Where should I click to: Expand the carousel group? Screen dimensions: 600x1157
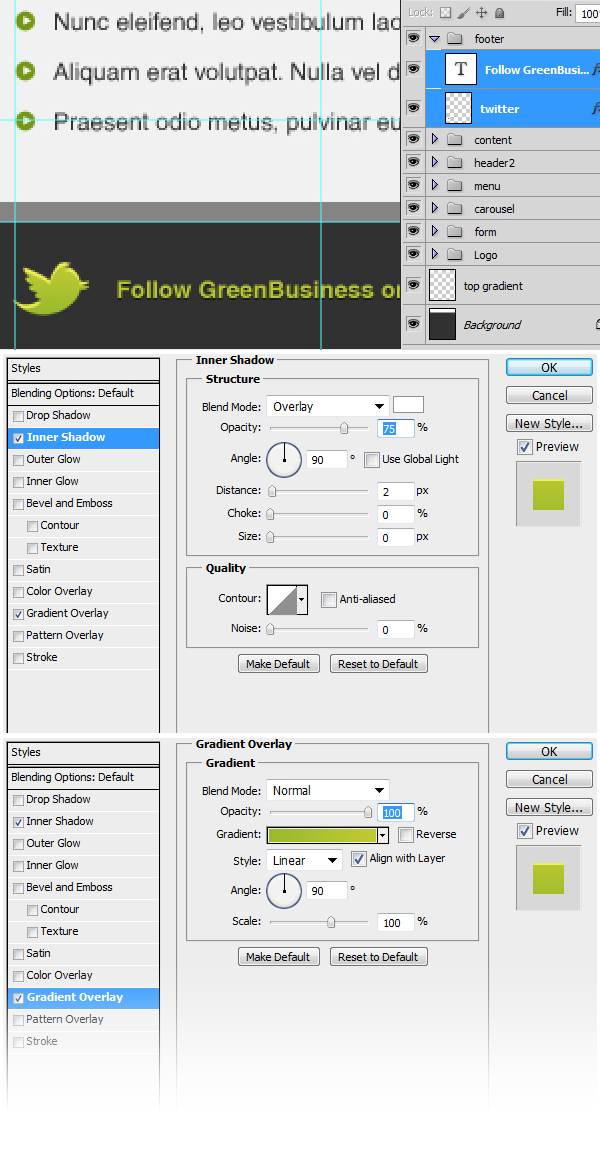pyautogui.click(x=435, y=207)
